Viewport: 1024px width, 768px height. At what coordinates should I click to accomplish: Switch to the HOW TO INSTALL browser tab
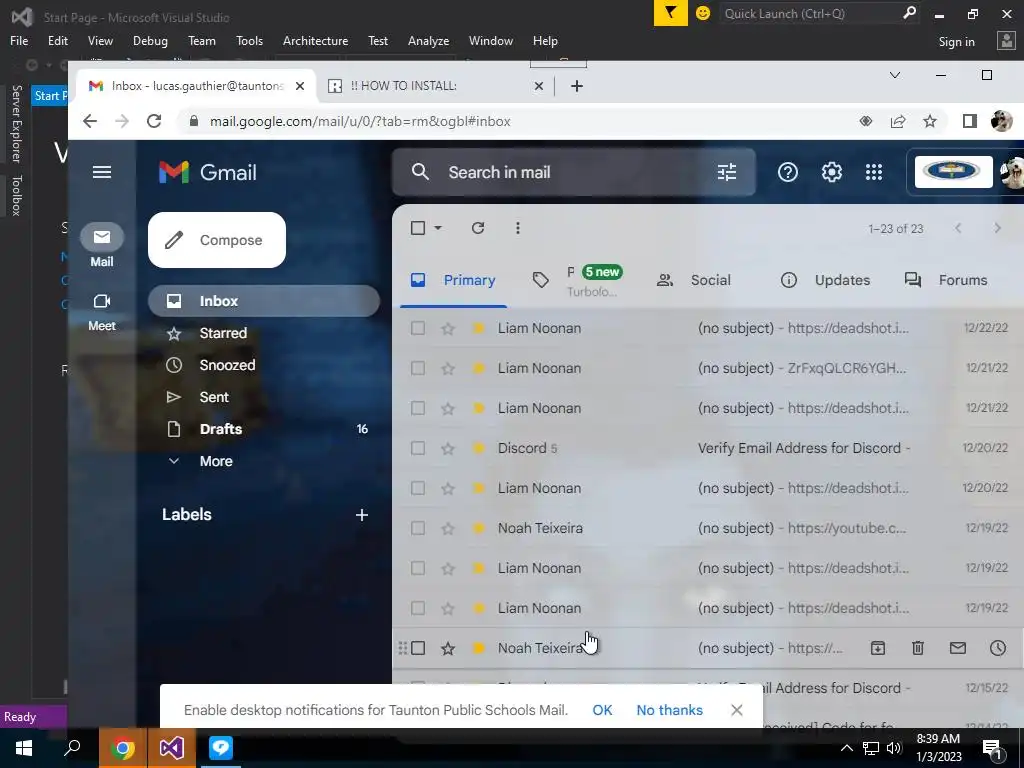pos(436,86)
